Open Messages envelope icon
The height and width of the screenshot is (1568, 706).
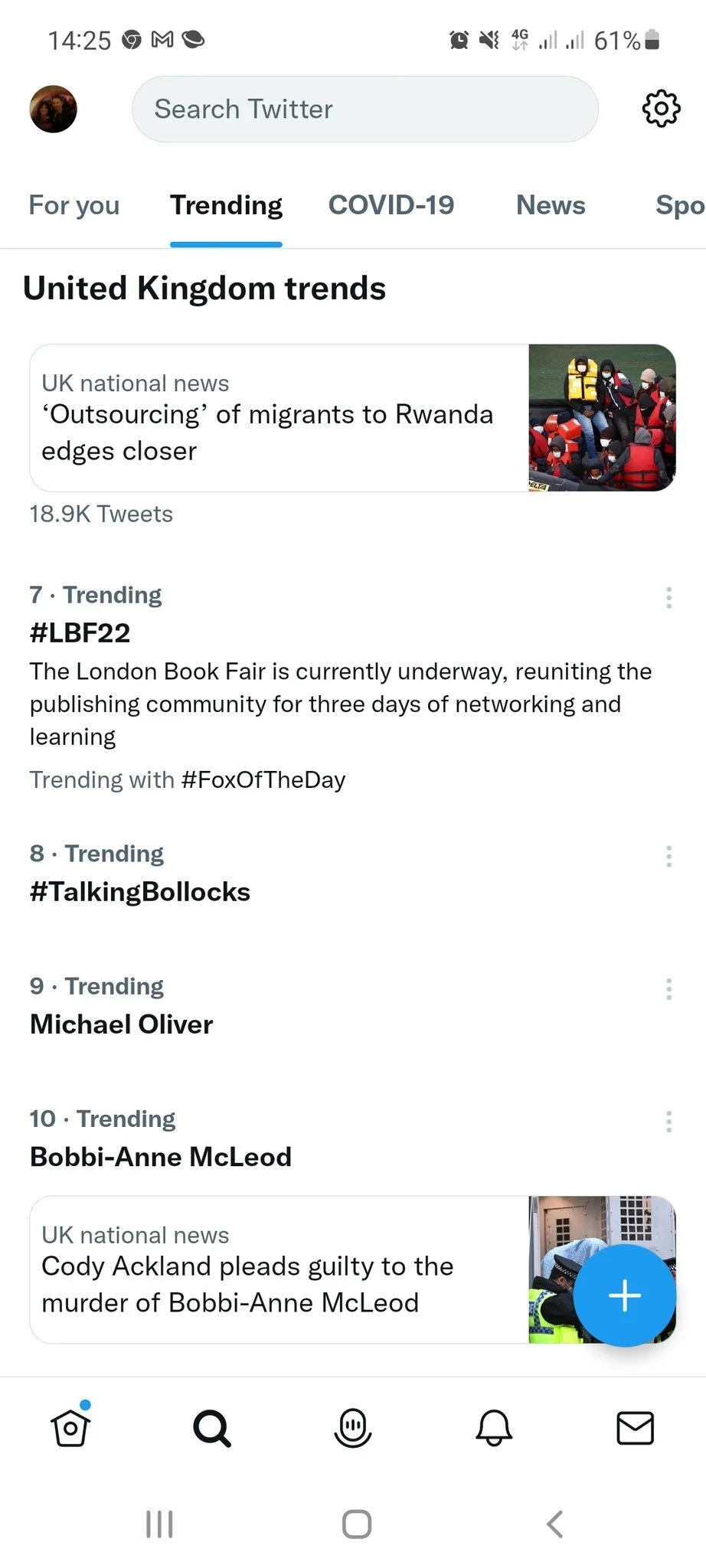[x=635, y=1428]
